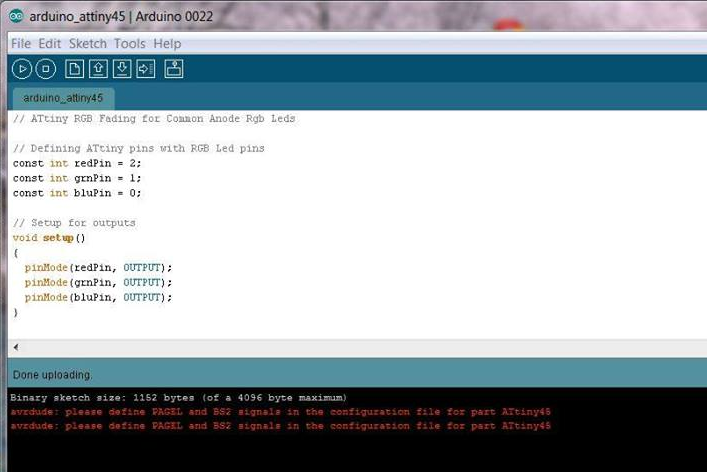The image size is (707, 472).
Task: Open the Serial Monitor icon
Action: (174, 69)
